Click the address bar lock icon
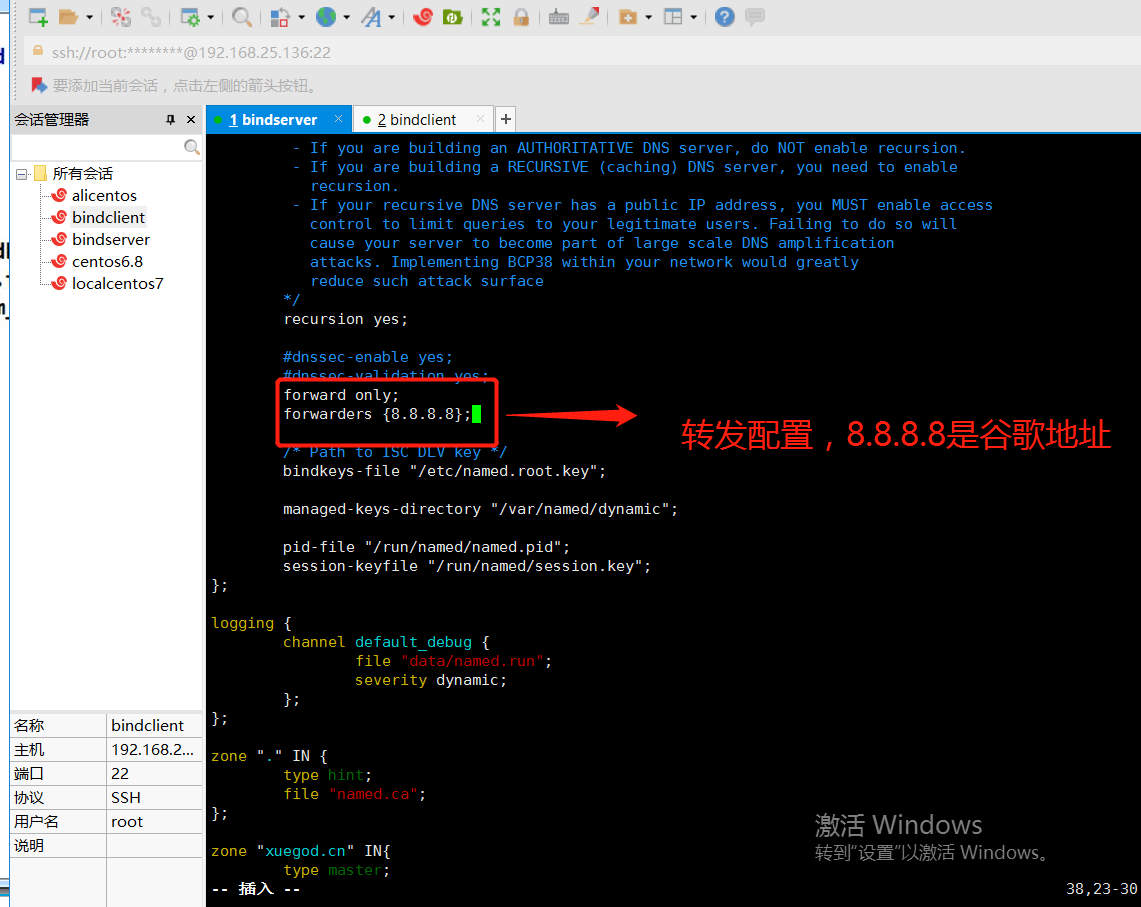1141x907 pixels. point(38,52)
